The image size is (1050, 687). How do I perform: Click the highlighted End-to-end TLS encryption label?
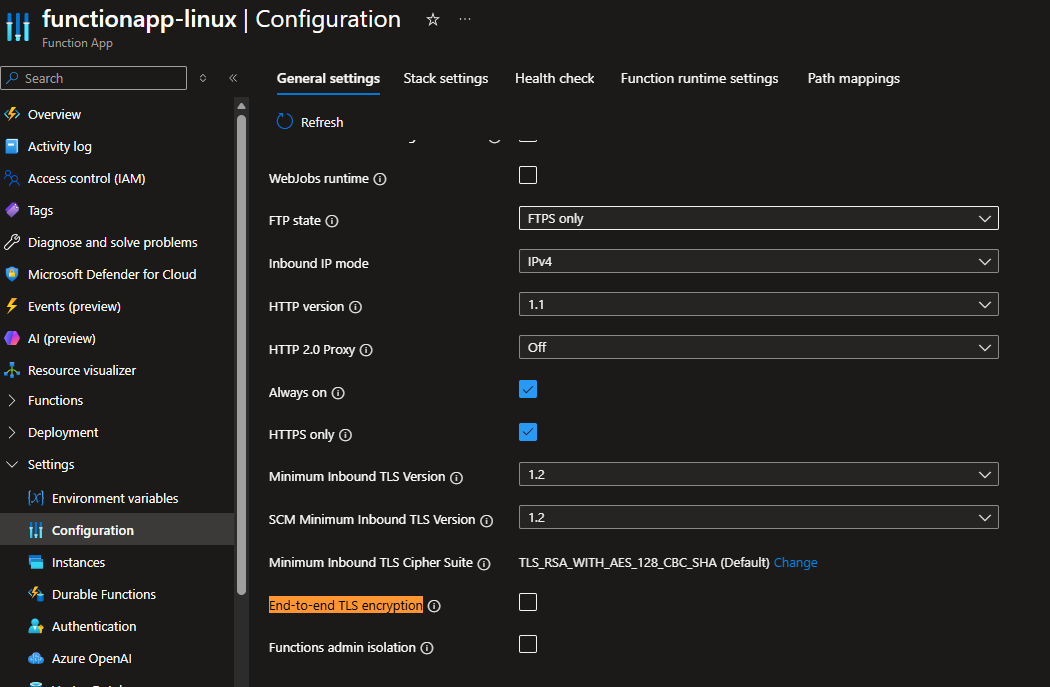tap(346, 605)
